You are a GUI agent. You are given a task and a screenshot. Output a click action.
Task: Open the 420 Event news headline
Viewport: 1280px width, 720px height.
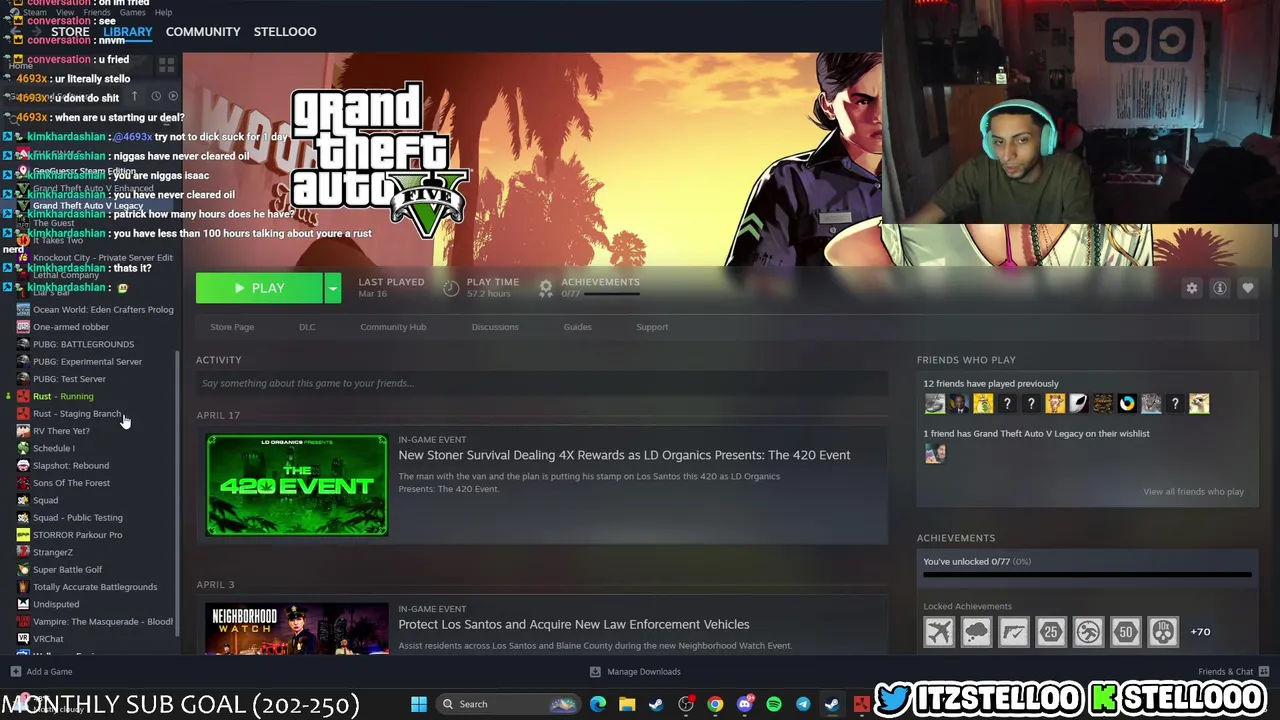click(x=624, y=455)
